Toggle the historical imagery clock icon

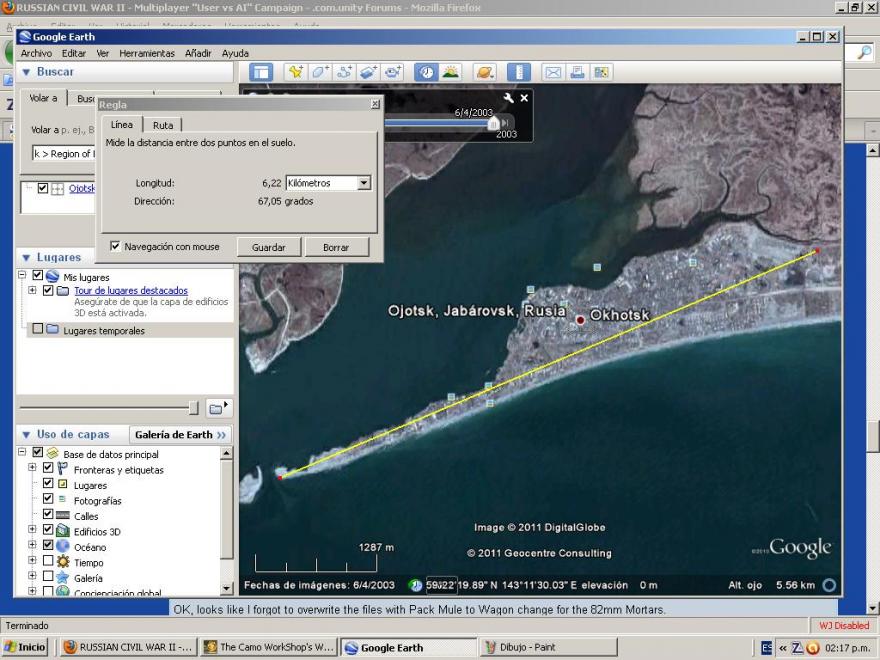[426, 72]
